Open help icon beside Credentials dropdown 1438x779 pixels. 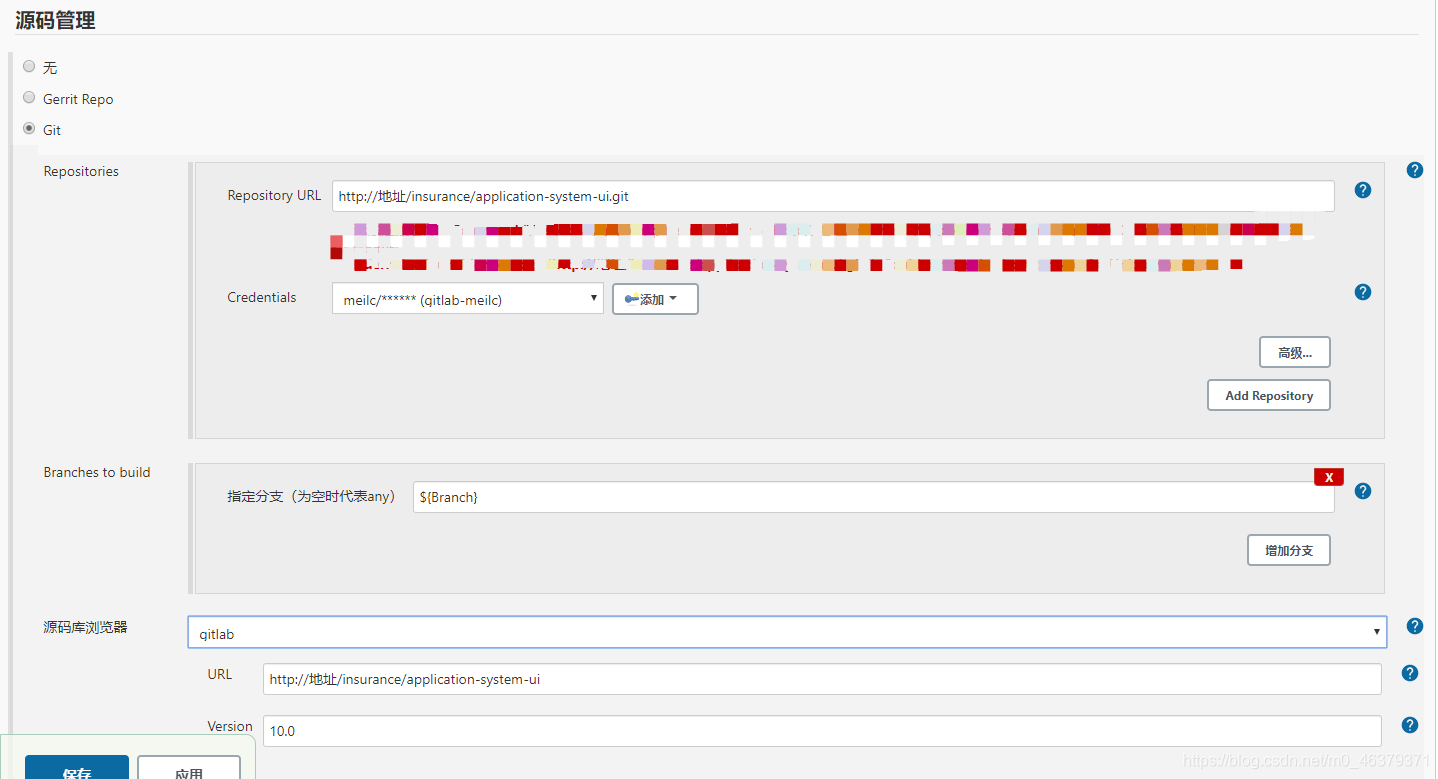click(x=1362, y=292)
